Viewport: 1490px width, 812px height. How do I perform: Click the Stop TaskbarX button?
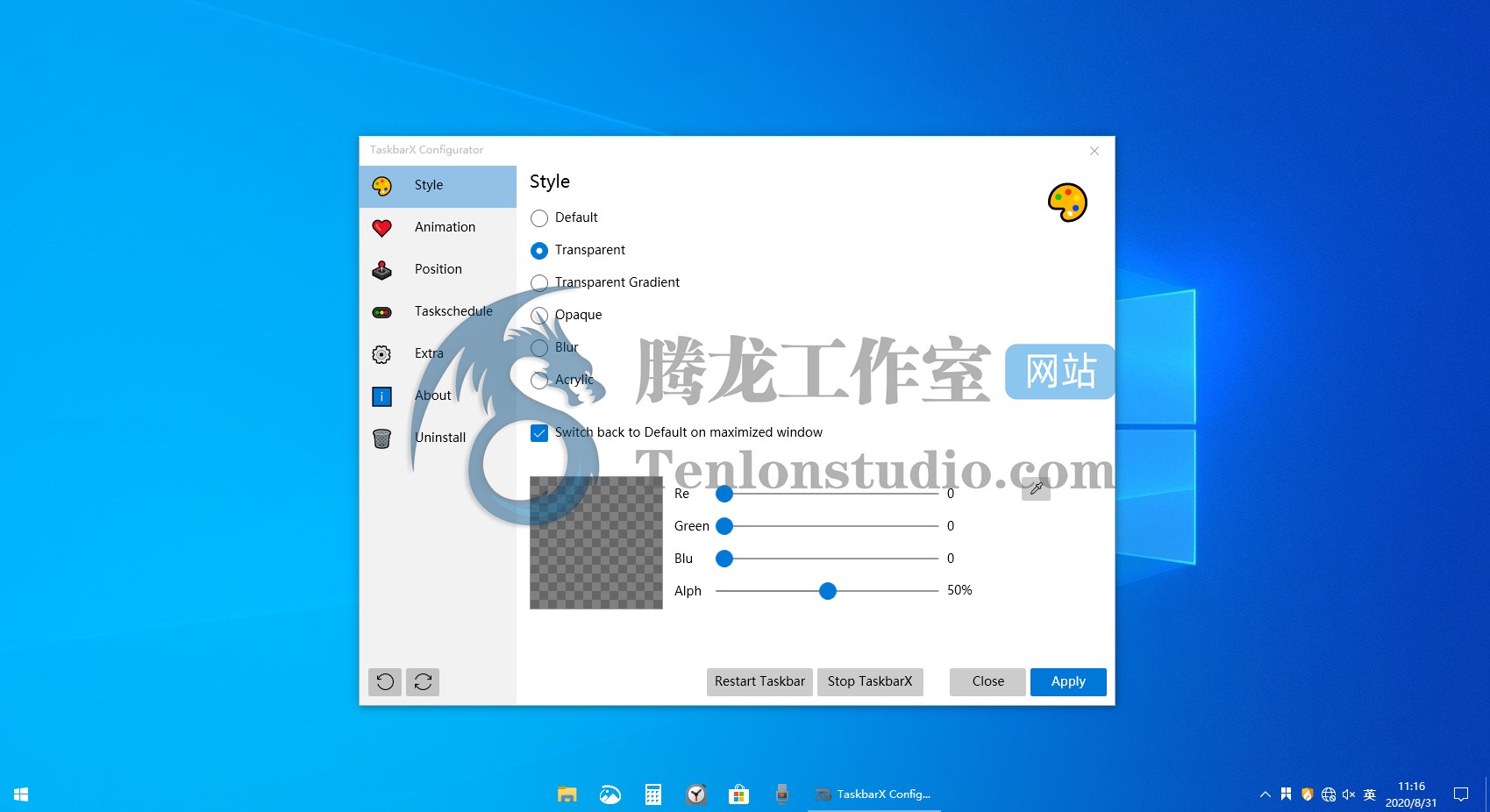pyautogui.click(x=870, y=682)
